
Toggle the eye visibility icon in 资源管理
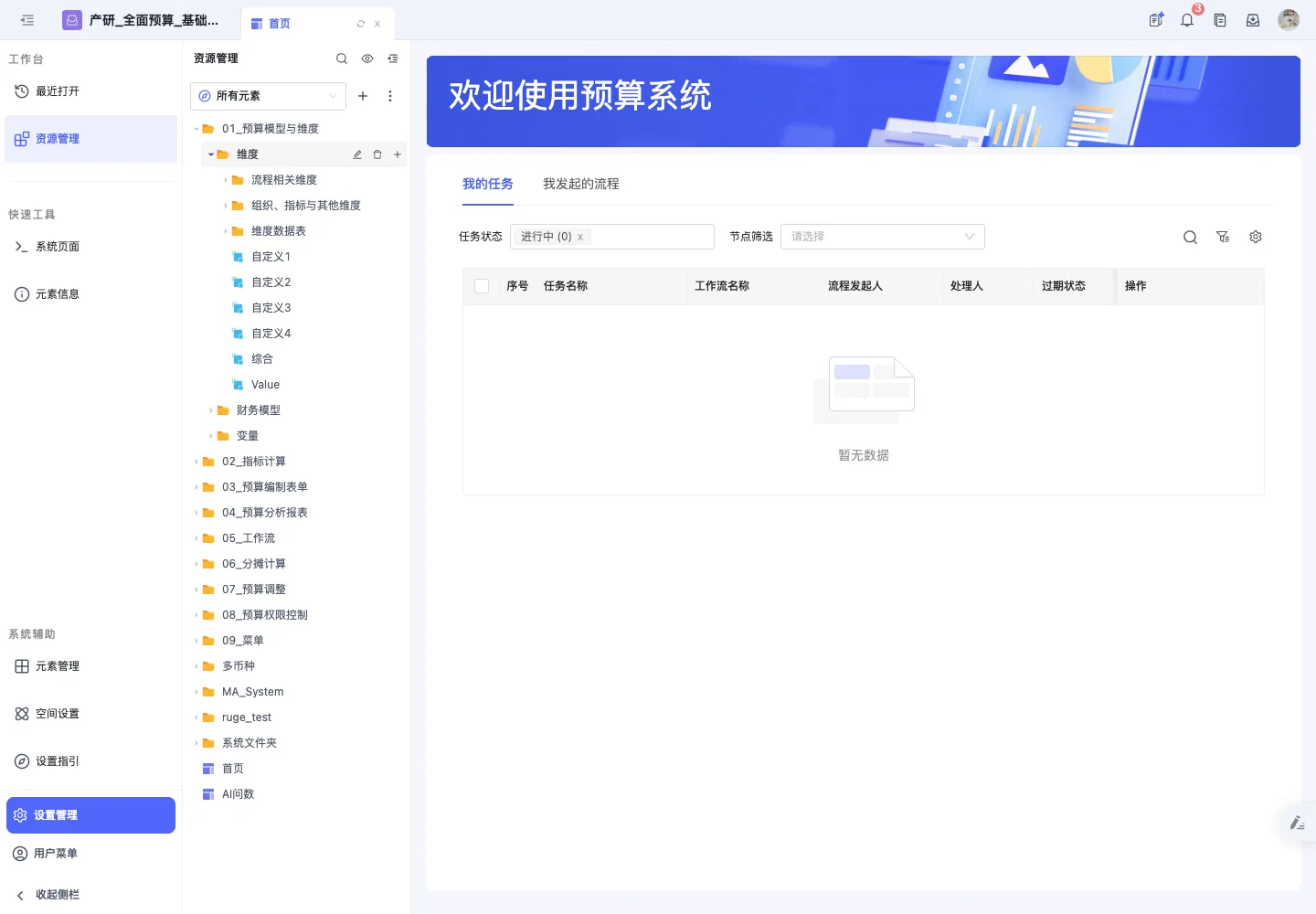[367, 58]
